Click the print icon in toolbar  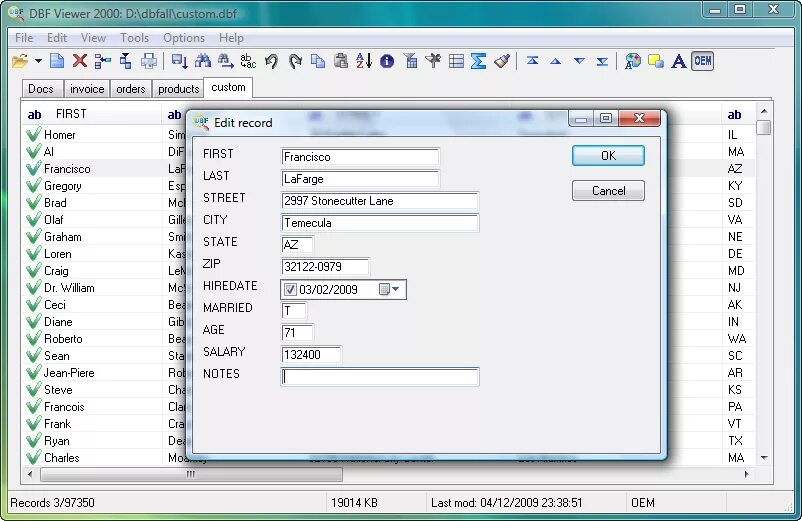[x=149, y=61]
